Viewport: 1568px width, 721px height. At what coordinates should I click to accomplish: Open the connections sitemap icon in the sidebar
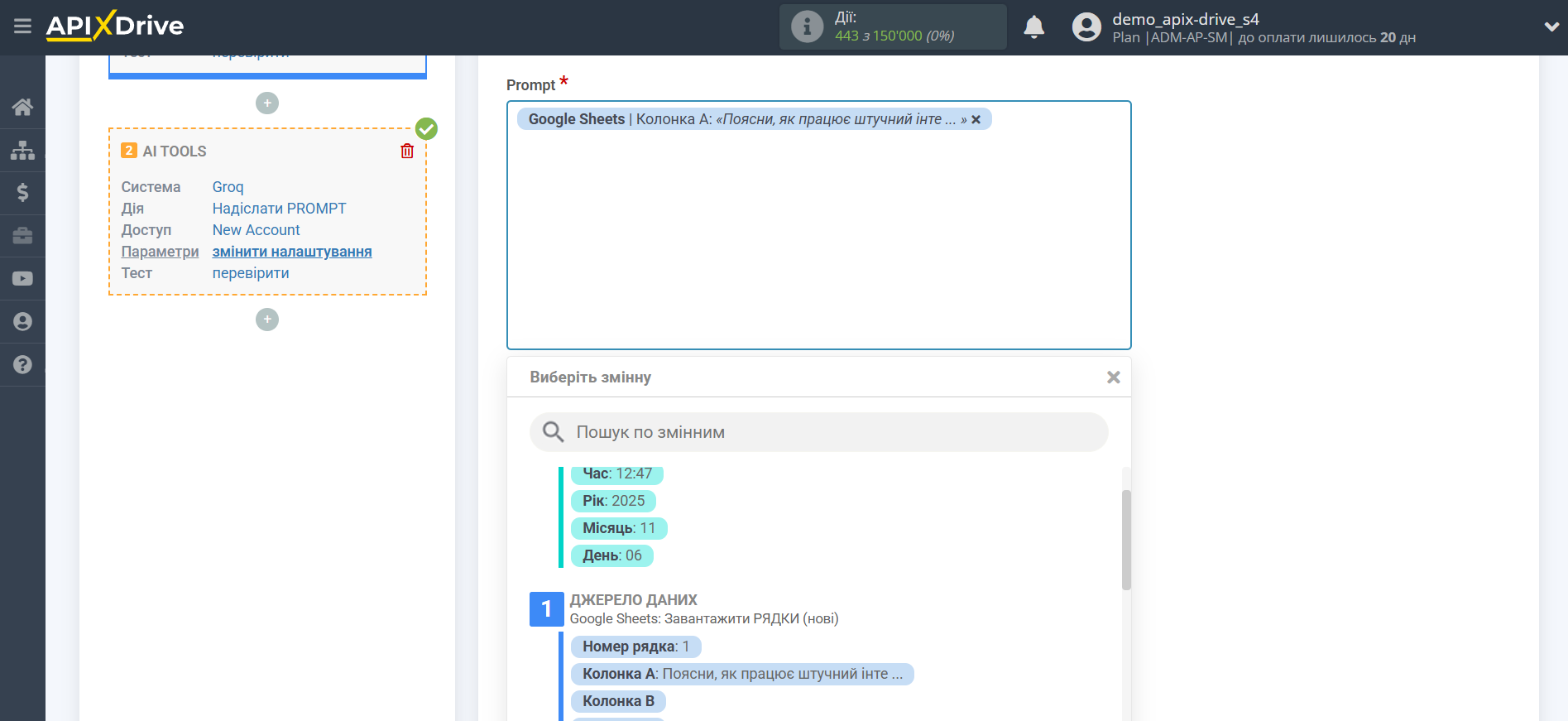point(22,150)
